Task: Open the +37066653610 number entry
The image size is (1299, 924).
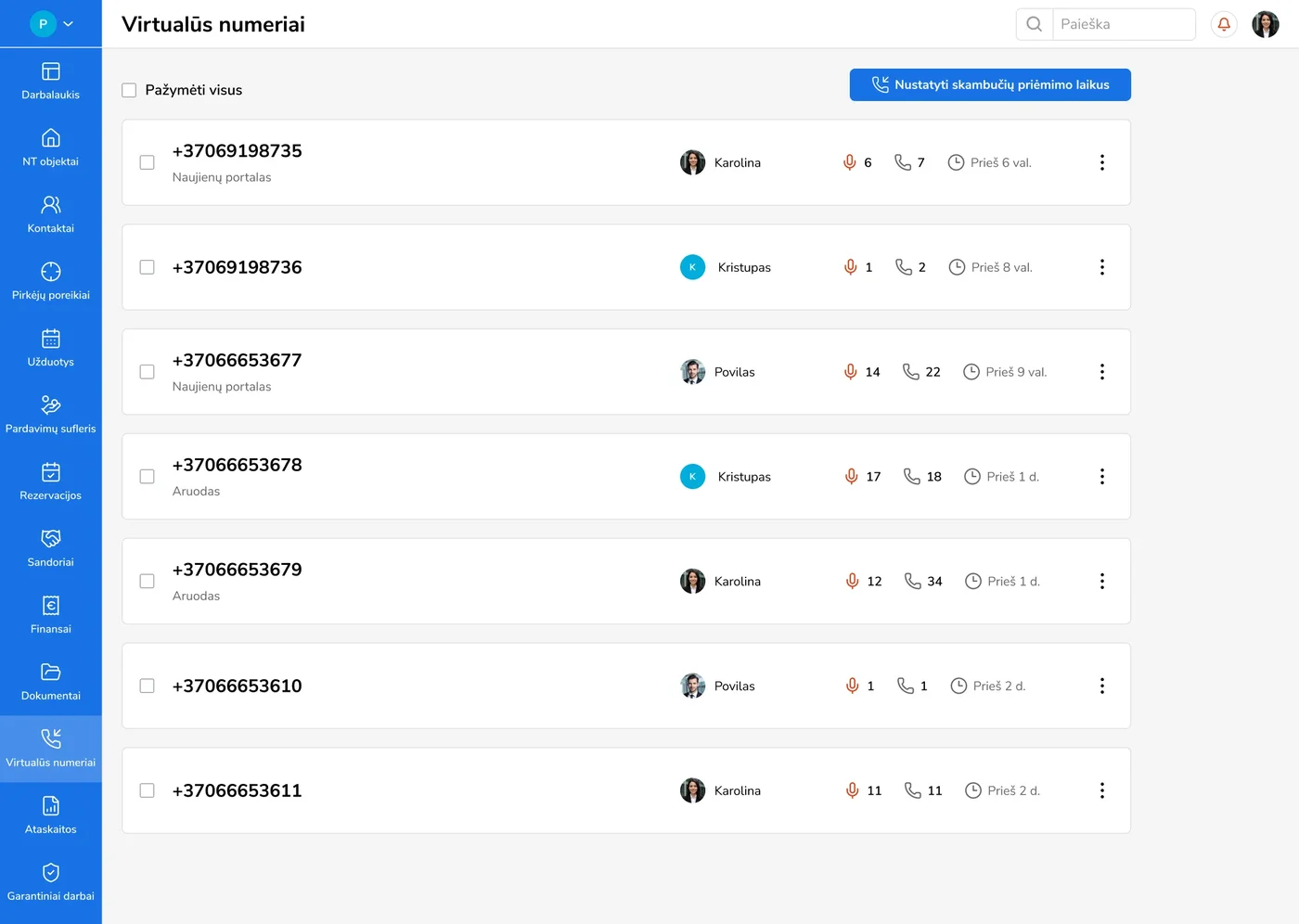Action: pyautogui.click(x=238, y=687)
